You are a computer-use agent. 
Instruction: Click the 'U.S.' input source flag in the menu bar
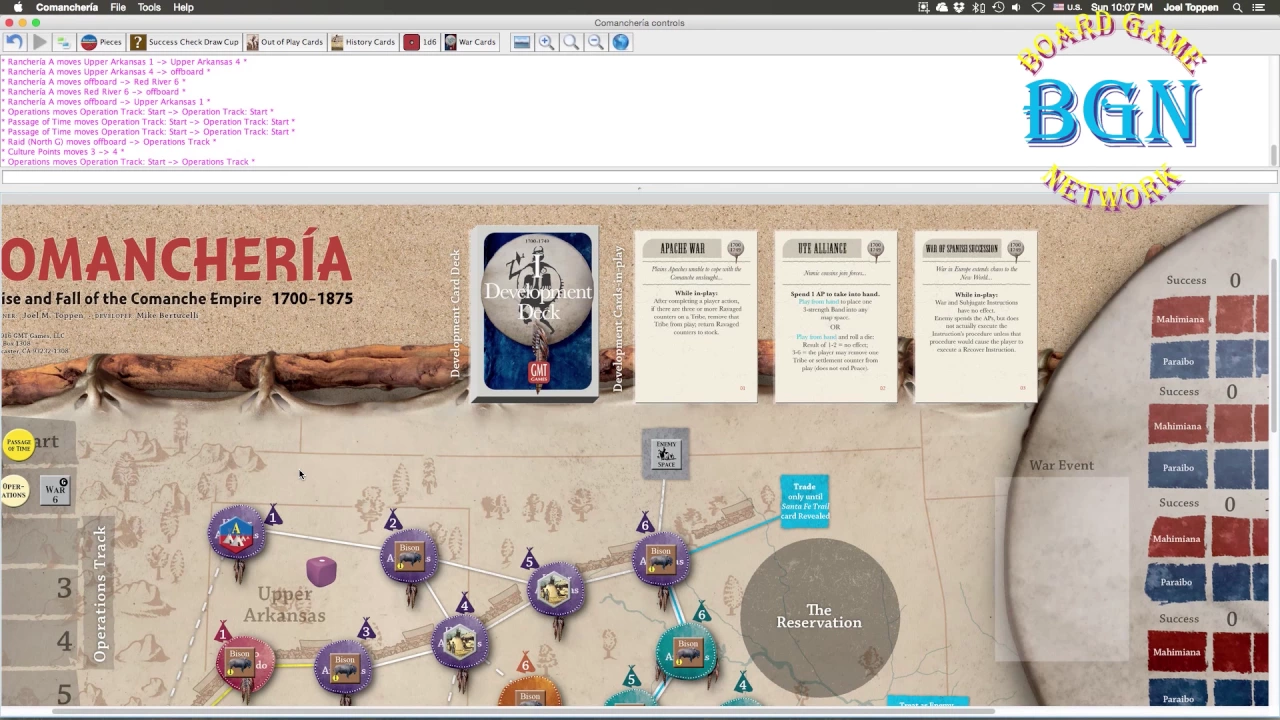[x=1069, y=7]
